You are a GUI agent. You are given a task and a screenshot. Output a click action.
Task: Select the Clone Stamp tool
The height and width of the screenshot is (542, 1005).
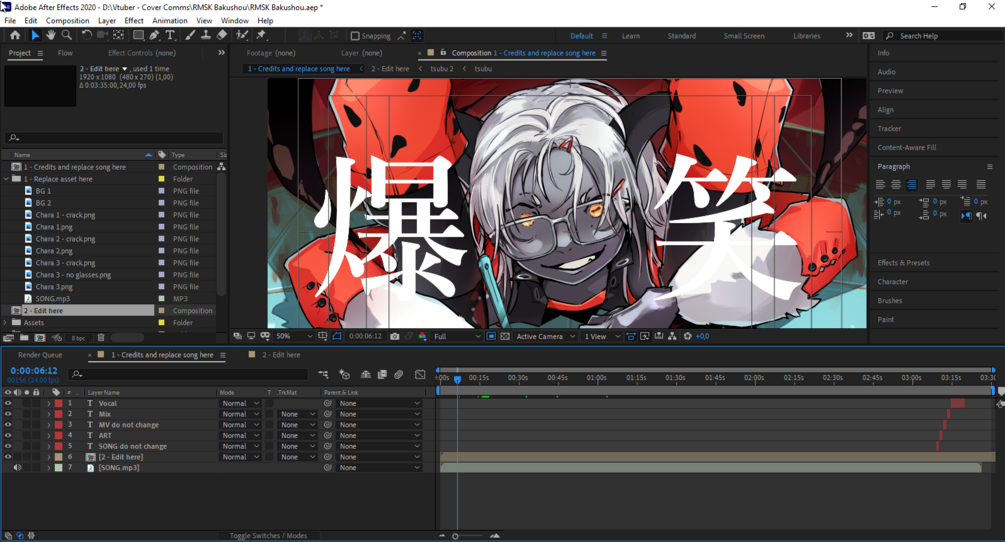(206, 35)
